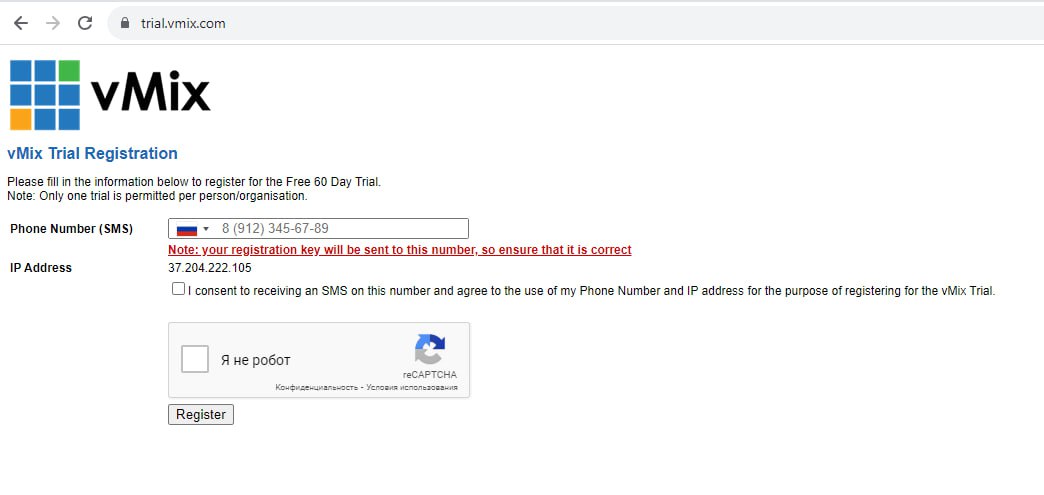Open the Конфиденциальность privacy link
Screen dimensions: 1044x495
(x=316, y=387)
